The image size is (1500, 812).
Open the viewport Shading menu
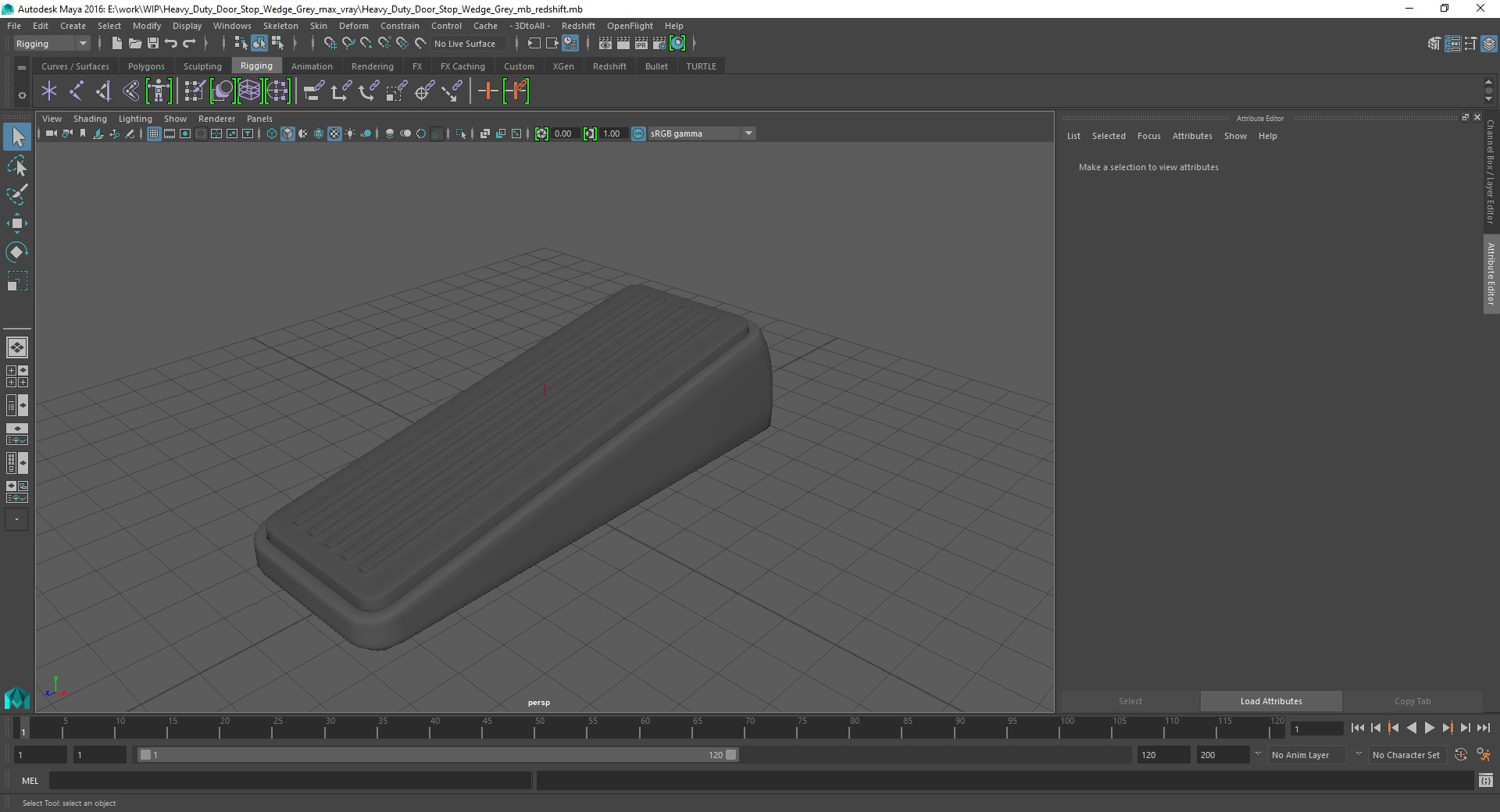(90, 119)
